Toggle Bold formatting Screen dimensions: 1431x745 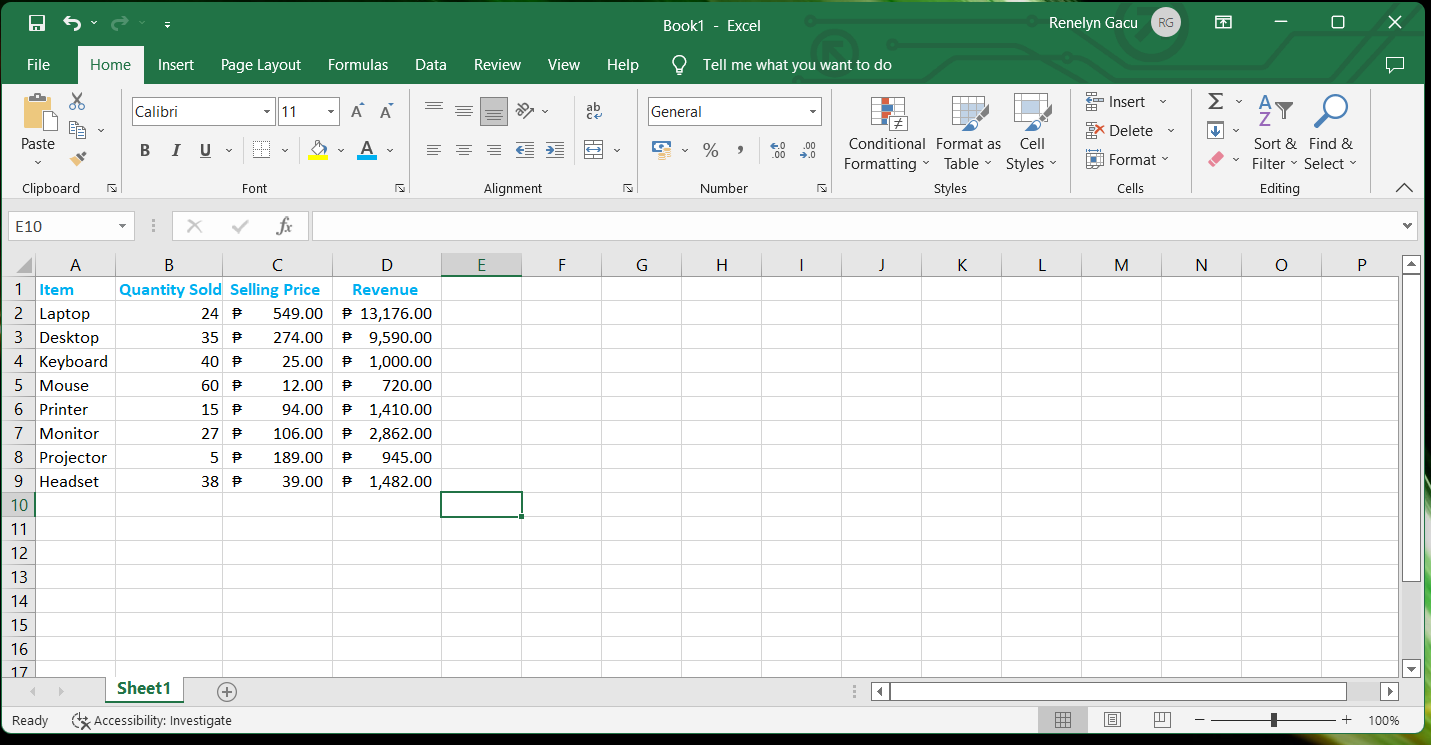[145, 150]
